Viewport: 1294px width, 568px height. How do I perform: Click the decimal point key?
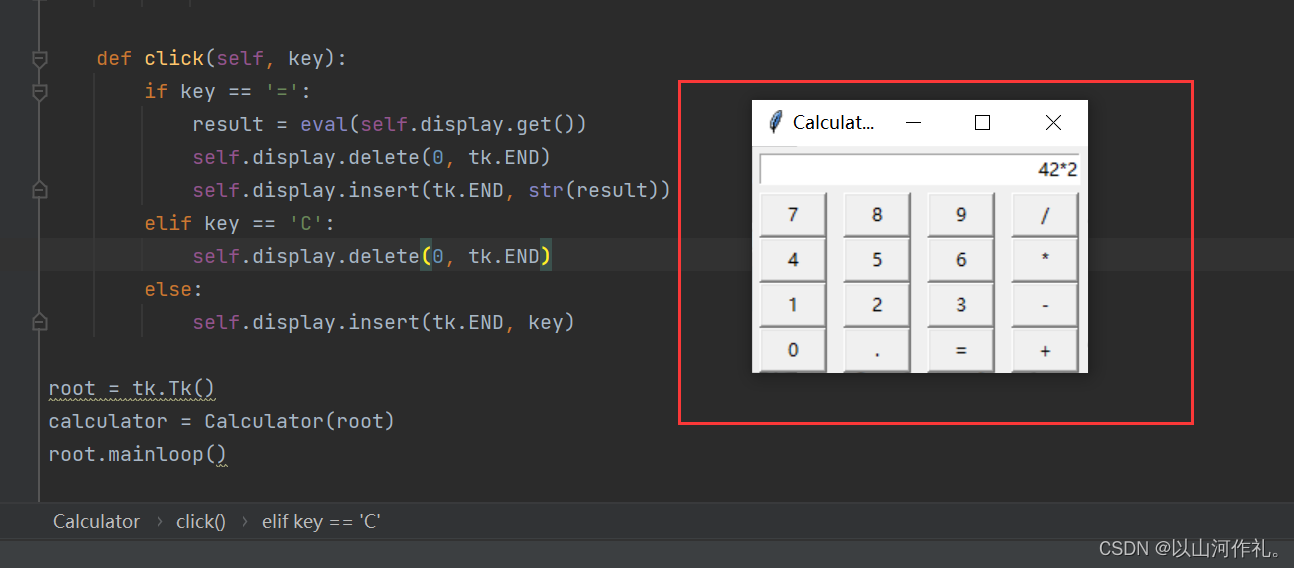(877, 350)
